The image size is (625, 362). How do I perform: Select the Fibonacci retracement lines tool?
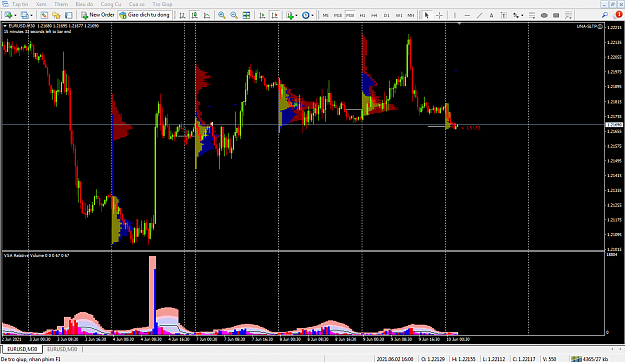point(532,15)
